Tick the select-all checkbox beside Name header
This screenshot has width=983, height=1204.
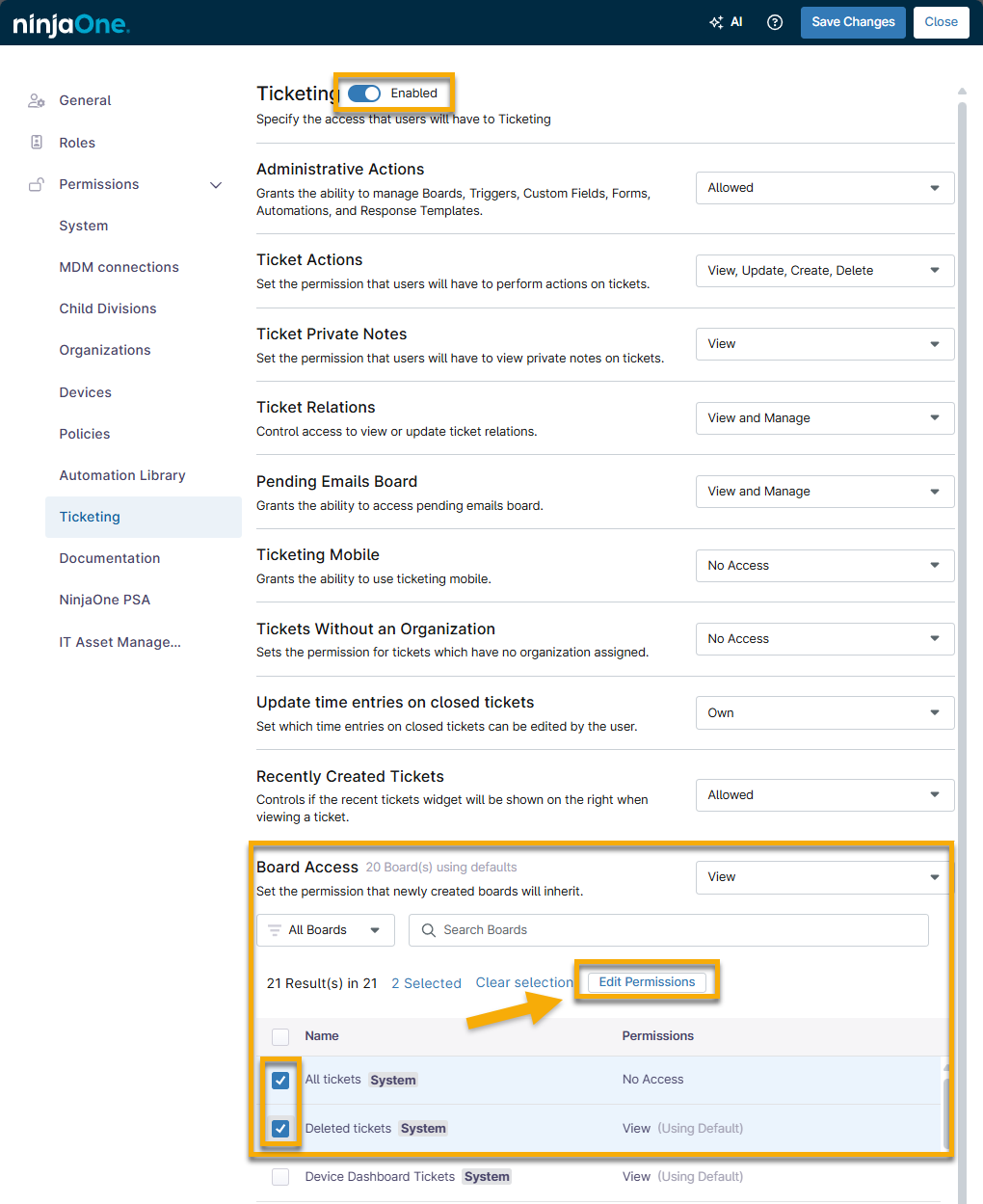[280, 1037]
